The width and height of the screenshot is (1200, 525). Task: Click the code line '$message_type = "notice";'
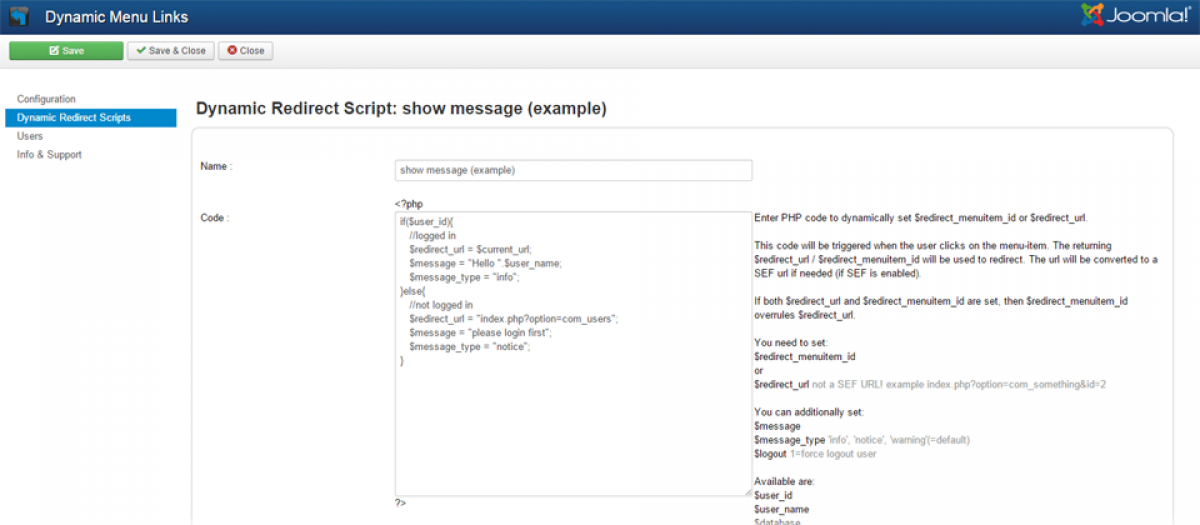[469, 346]
